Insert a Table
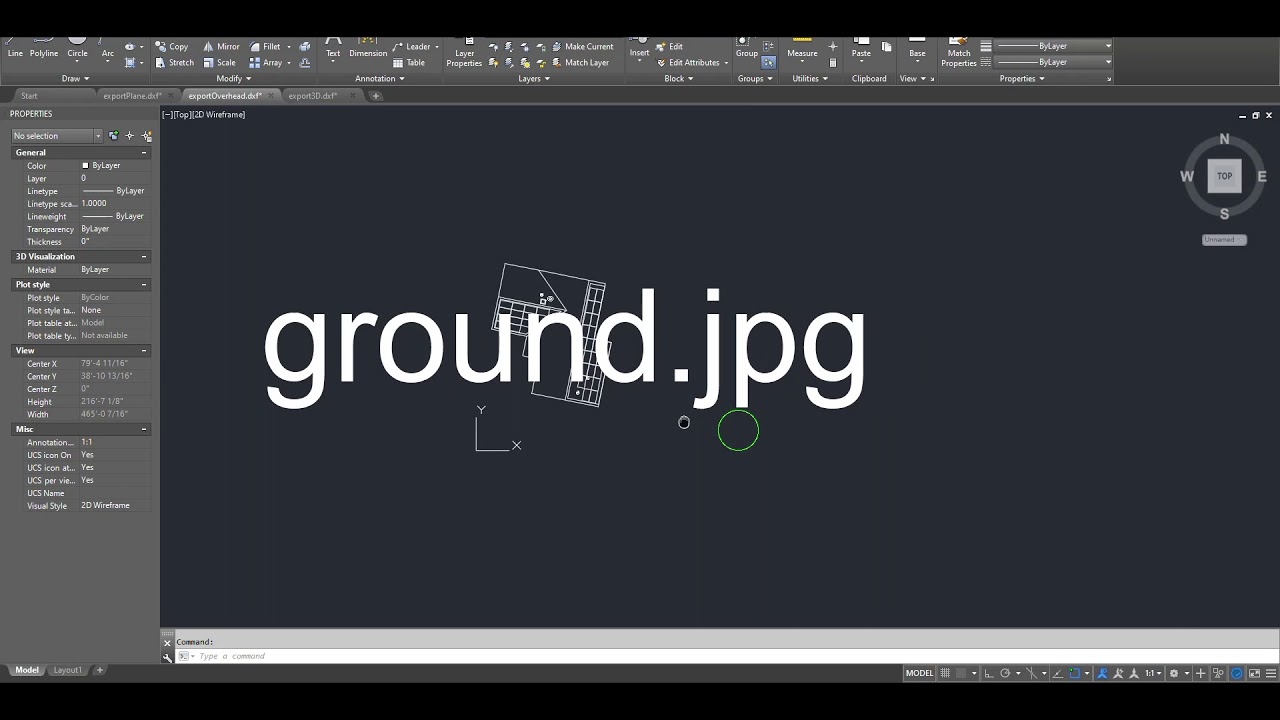This screenshot has height=720, width=1280. 409,62
